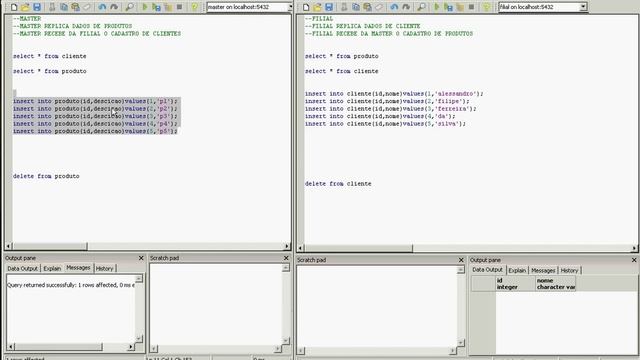
Task: Redo icon in master window toolbar
Action: tap(114, 7)
